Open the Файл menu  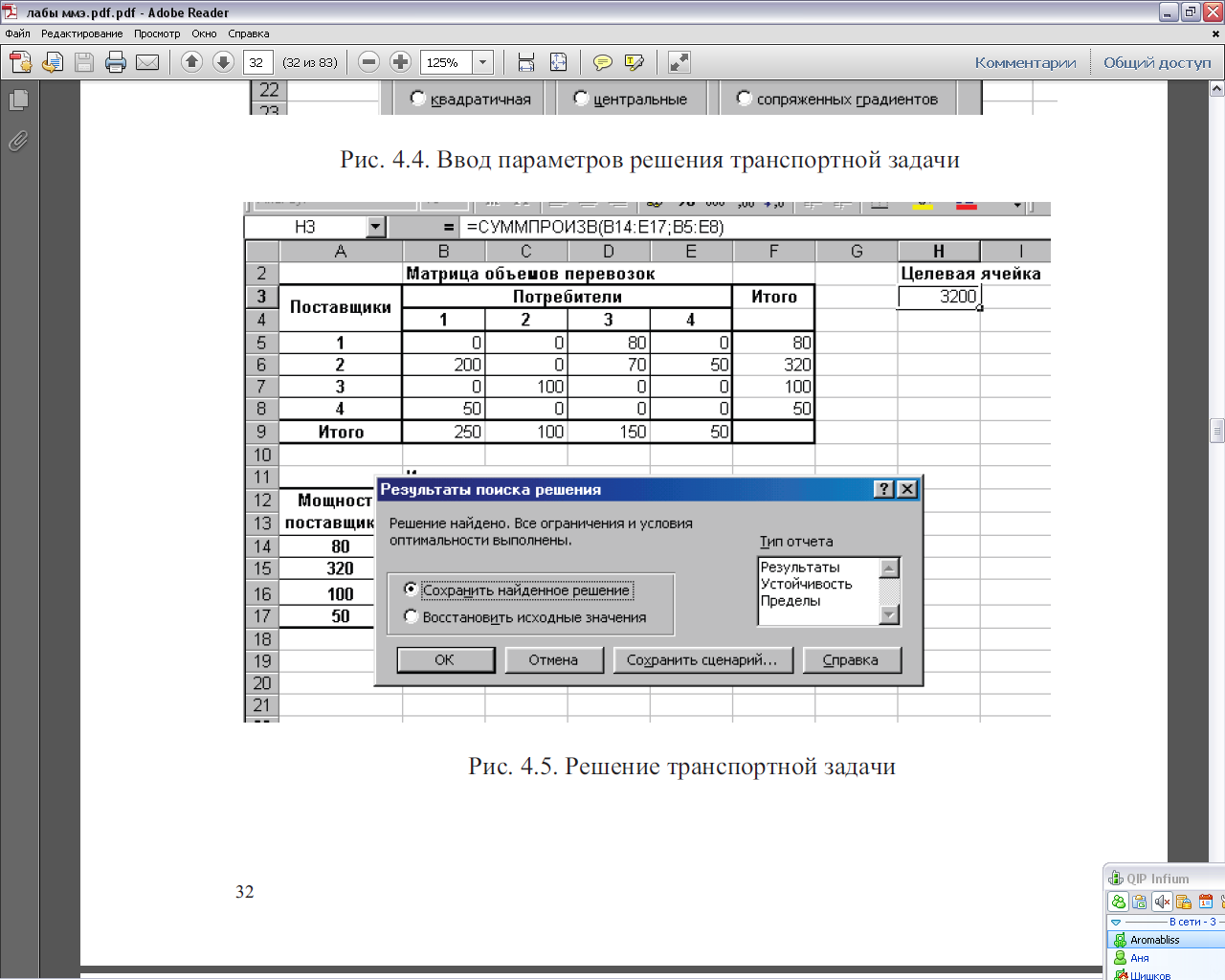[17, 33]
